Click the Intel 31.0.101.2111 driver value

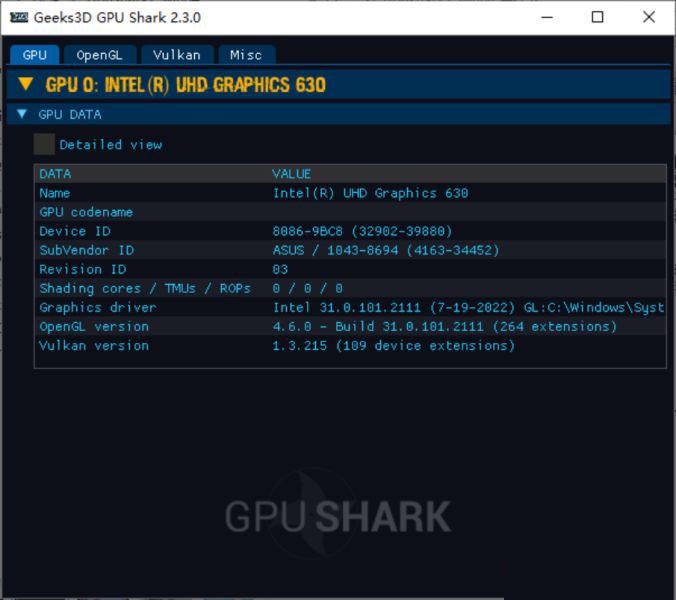pyautogui.click(x=469, y=307)
